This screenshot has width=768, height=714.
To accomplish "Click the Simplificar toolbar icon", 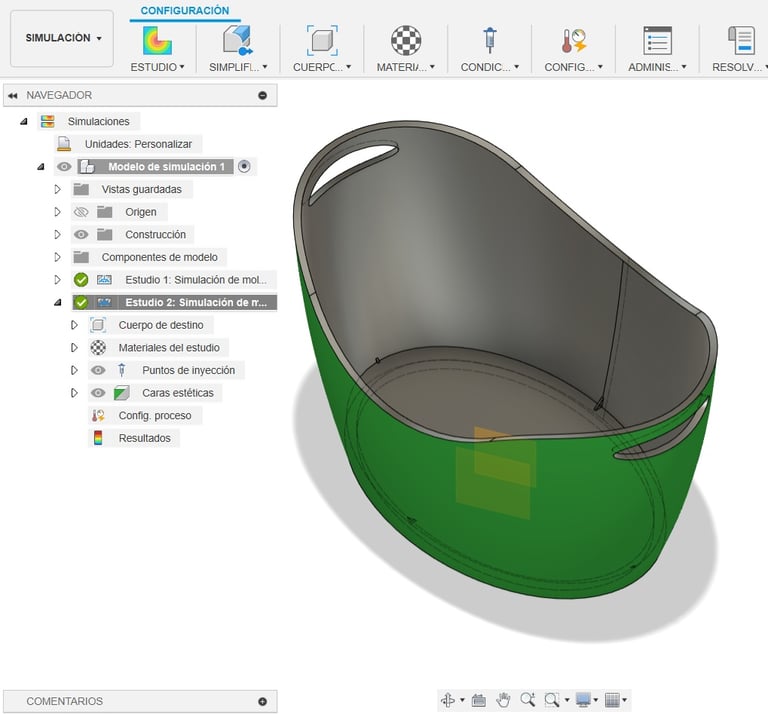I will 237,41.
